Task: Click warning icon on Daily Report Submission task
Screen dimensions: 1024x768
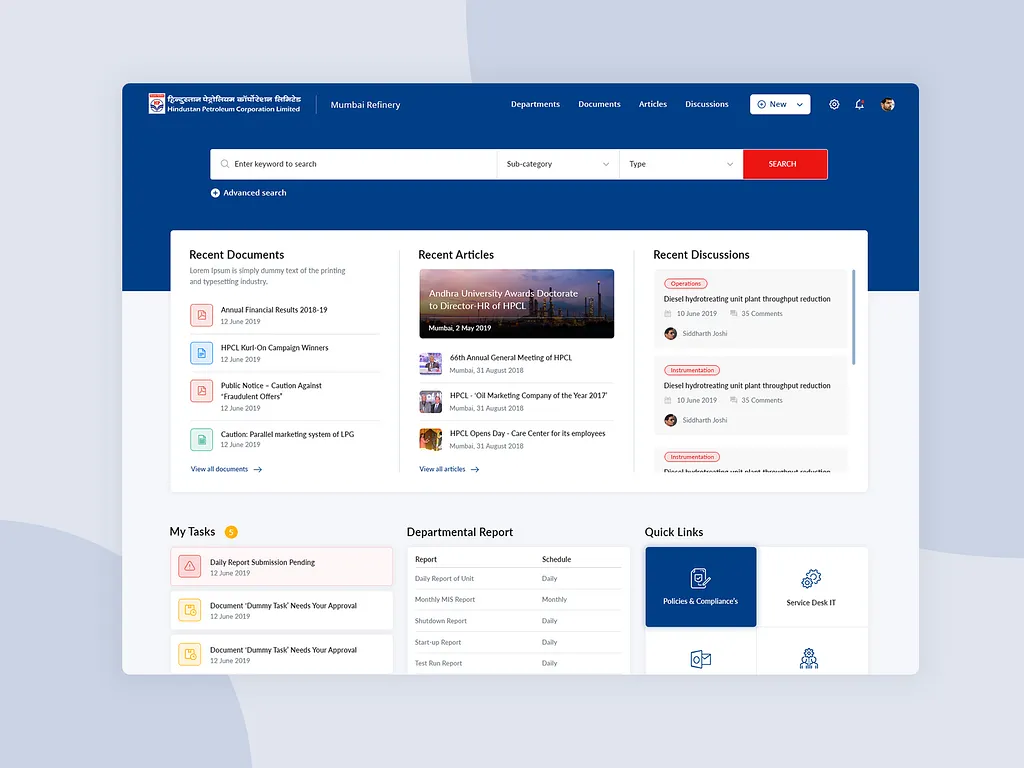Action: 190,566
